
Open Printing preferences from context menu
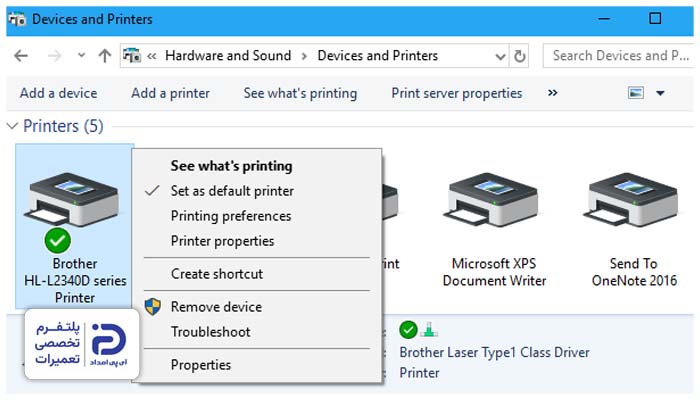click(x=231, y=216)
